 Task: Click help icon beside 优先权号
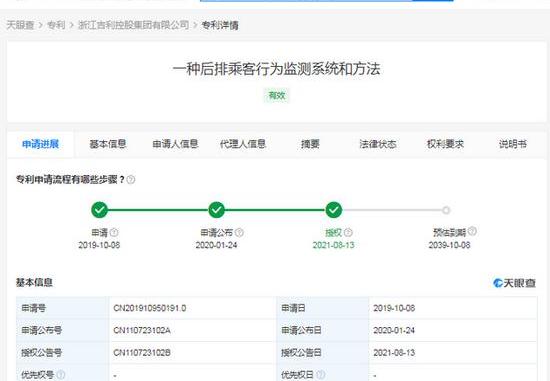click(x=61, y=375)
